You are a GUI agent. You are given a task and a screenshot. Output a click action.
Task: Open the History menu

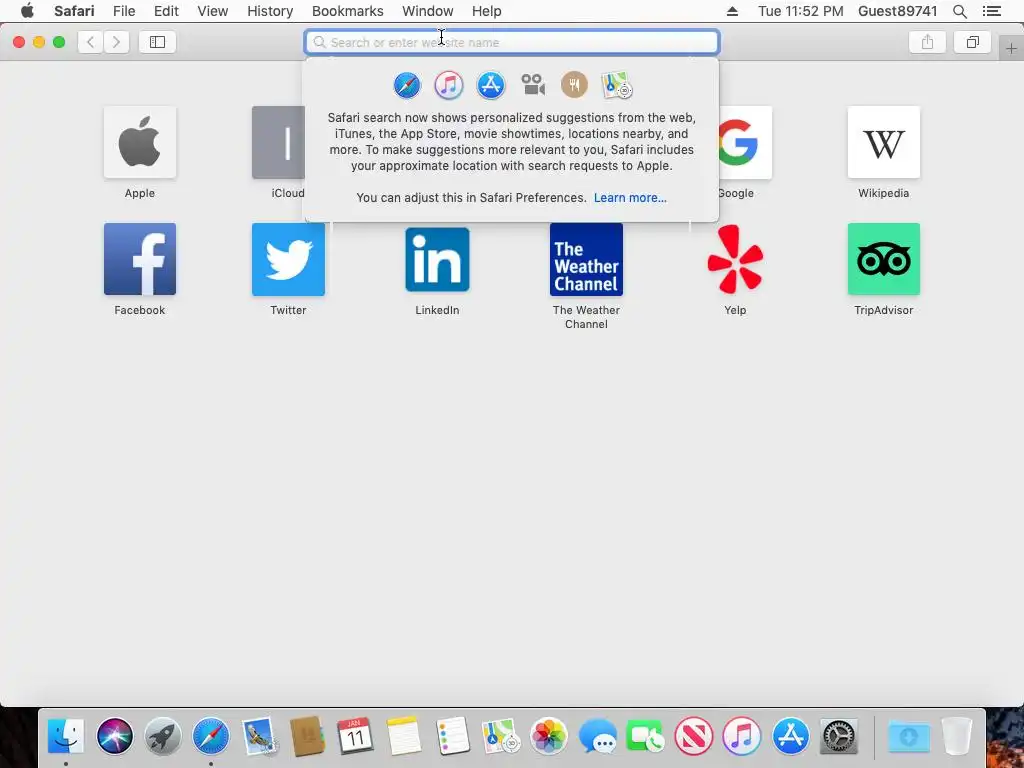click(x=270, y=11)
